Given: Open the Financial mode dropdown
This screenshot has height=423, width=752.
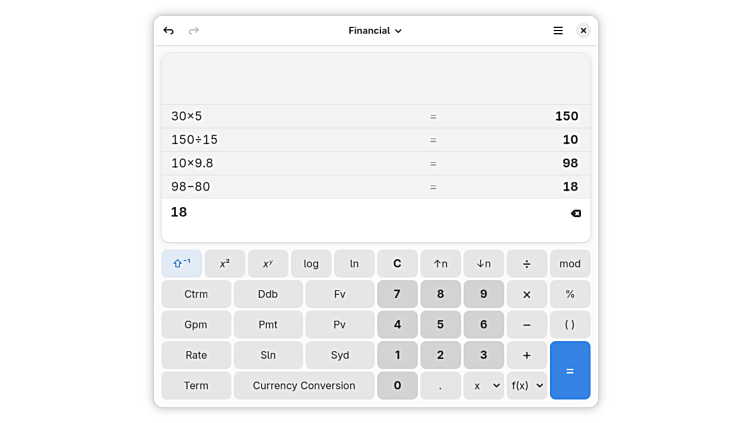Looking at the screenshot, I should pos(375,31).
